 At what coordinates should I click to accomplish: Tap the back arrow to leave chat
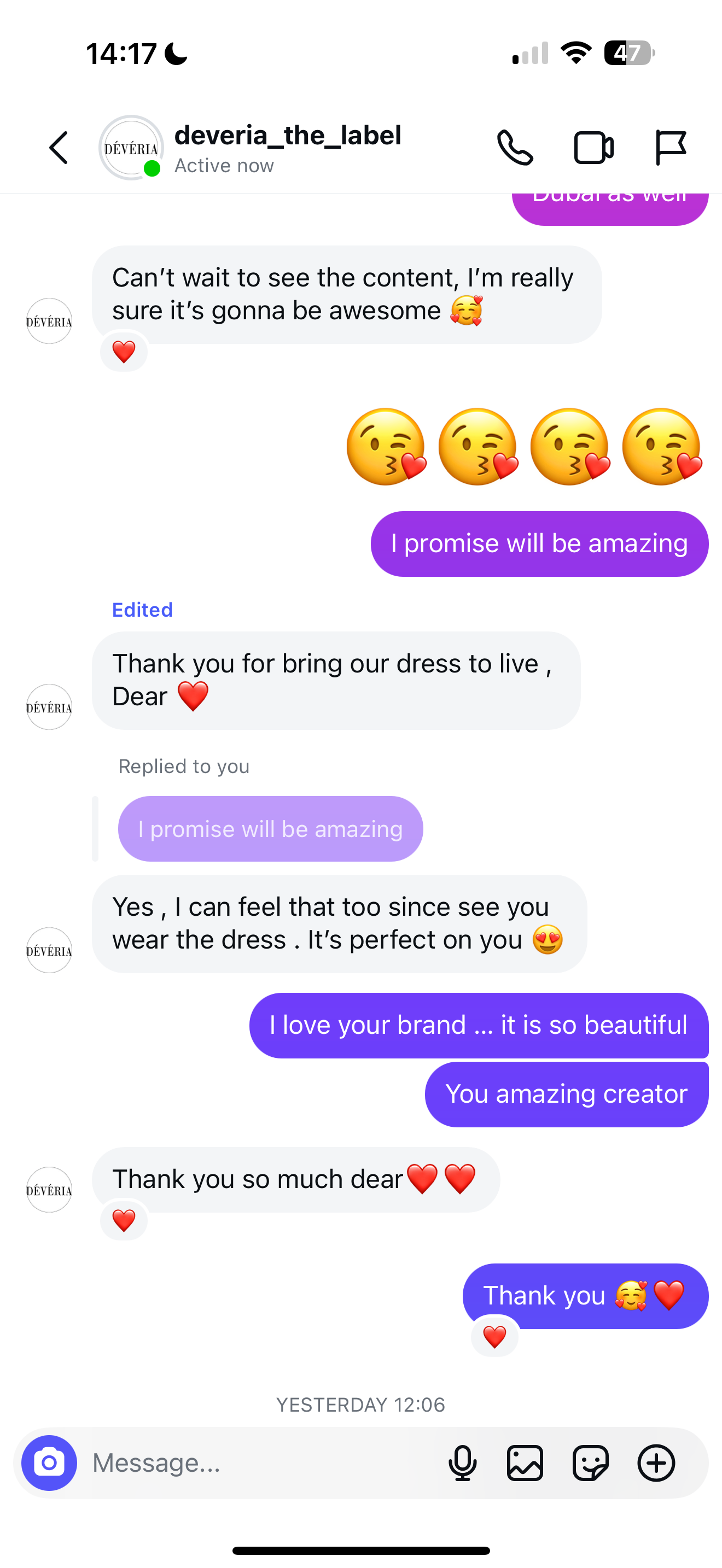coord(59,148)
